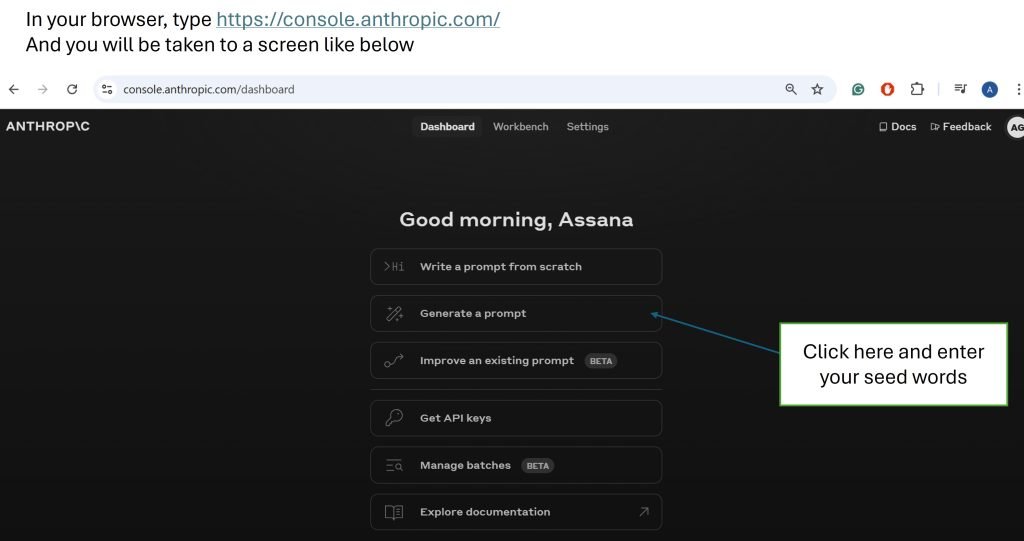Switch to the Dashboard tab

pos(447,127)
